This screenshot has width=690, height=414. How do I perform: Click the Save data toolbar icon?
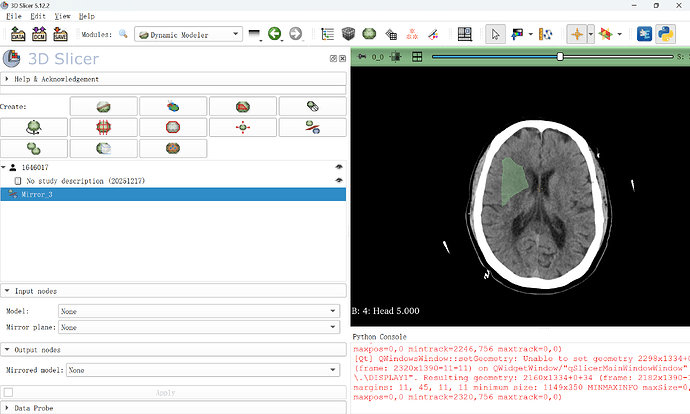point(60,34)
